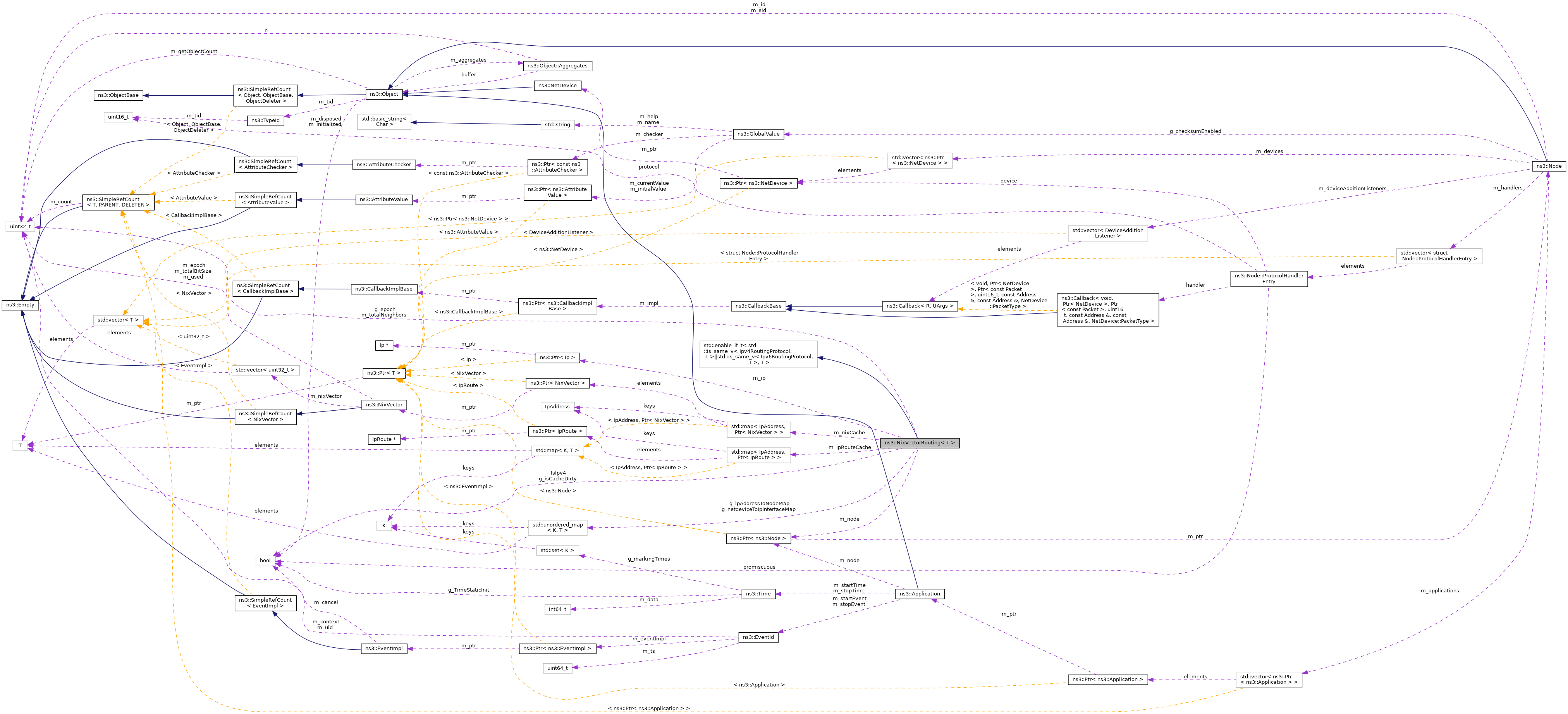This screenshot has height=714, width=1568.
Task: Click the m_applications edge label
Action: pyautogui.click(x=1439, y=590)
